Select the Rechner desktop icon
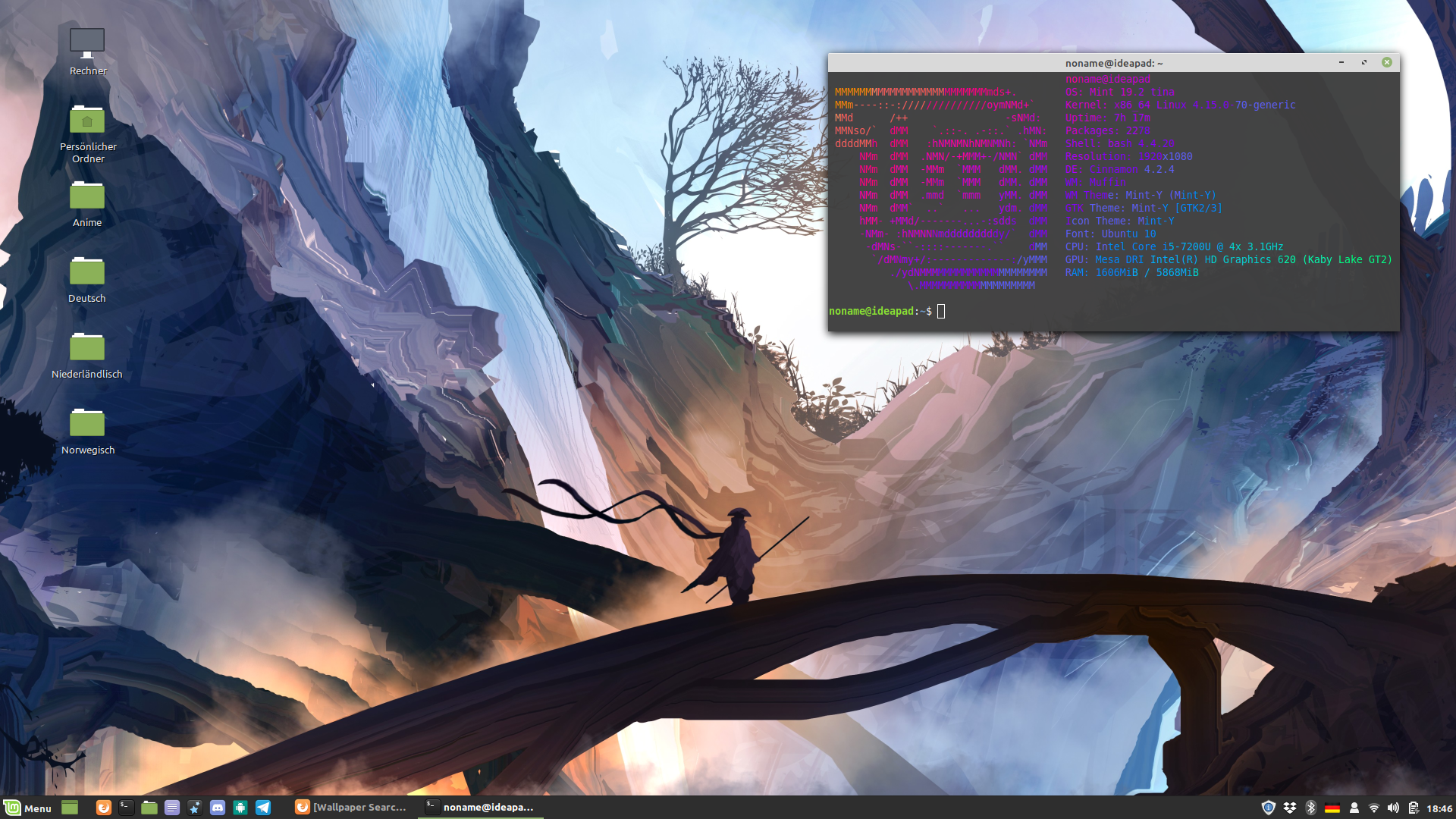Image resolution: width=1456 pixels, height=819 pixels. tap(88, 52)
